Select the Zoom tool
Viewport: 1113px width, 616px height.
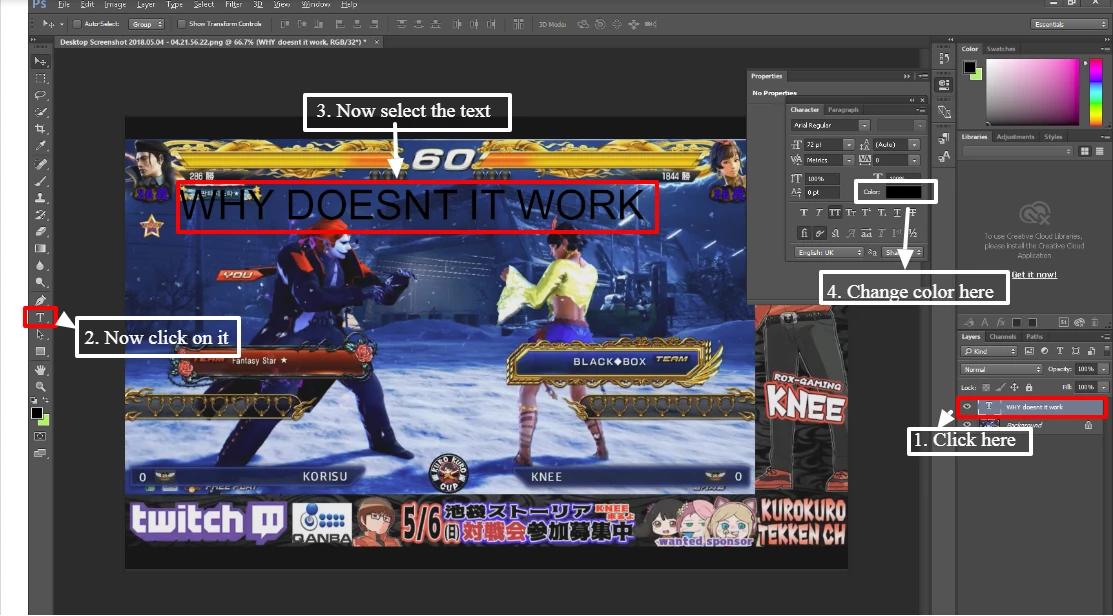point(40,387)
